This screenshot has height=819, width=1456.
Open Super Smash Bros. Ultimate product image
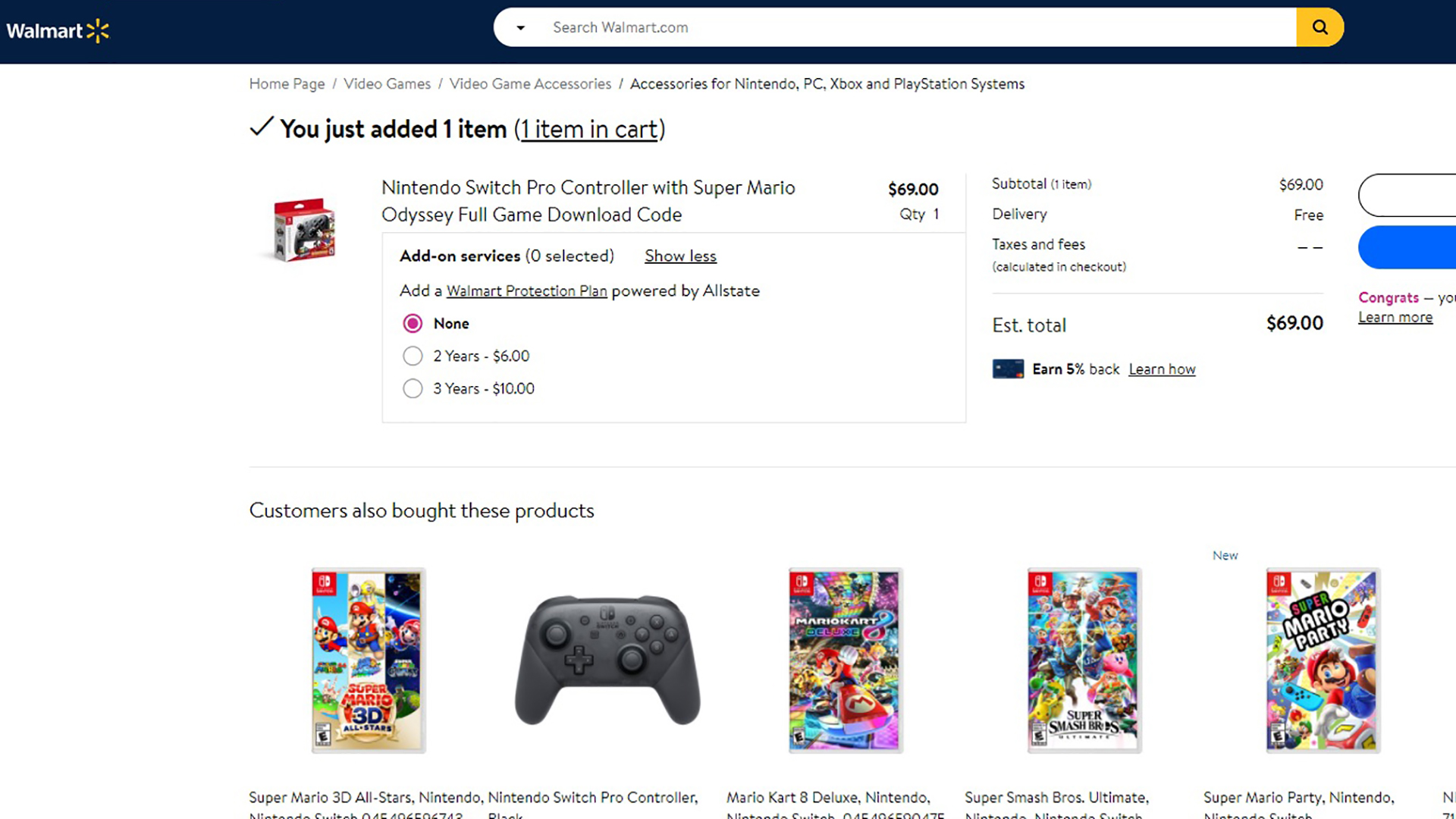tap(1084, 660)
